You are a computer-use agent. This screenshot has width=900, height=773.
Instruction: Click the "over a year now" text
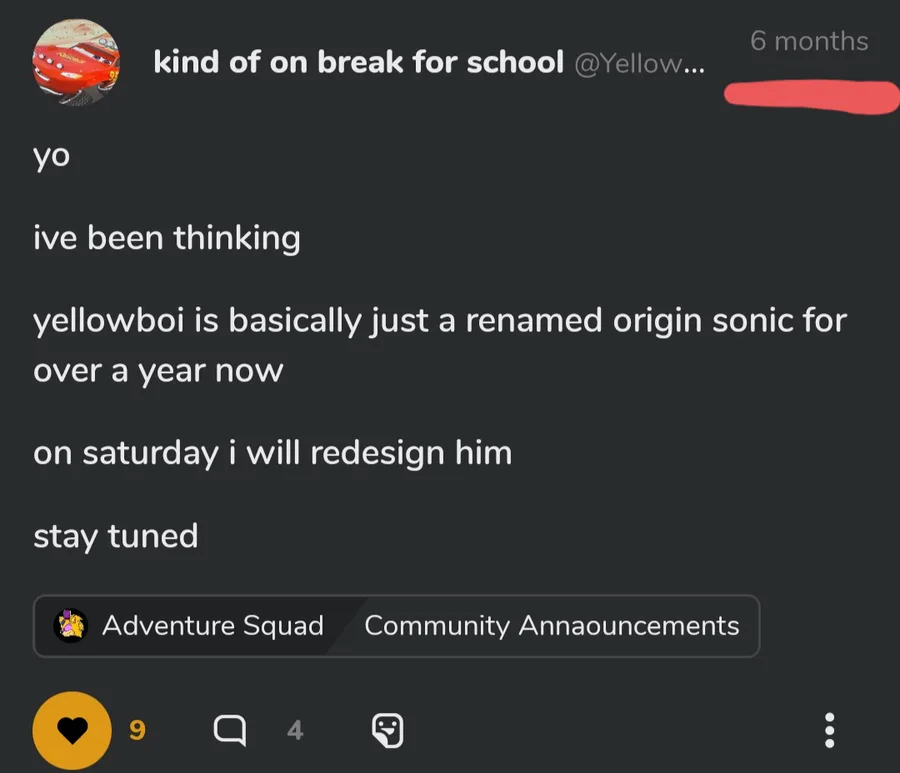coord(158,370)
